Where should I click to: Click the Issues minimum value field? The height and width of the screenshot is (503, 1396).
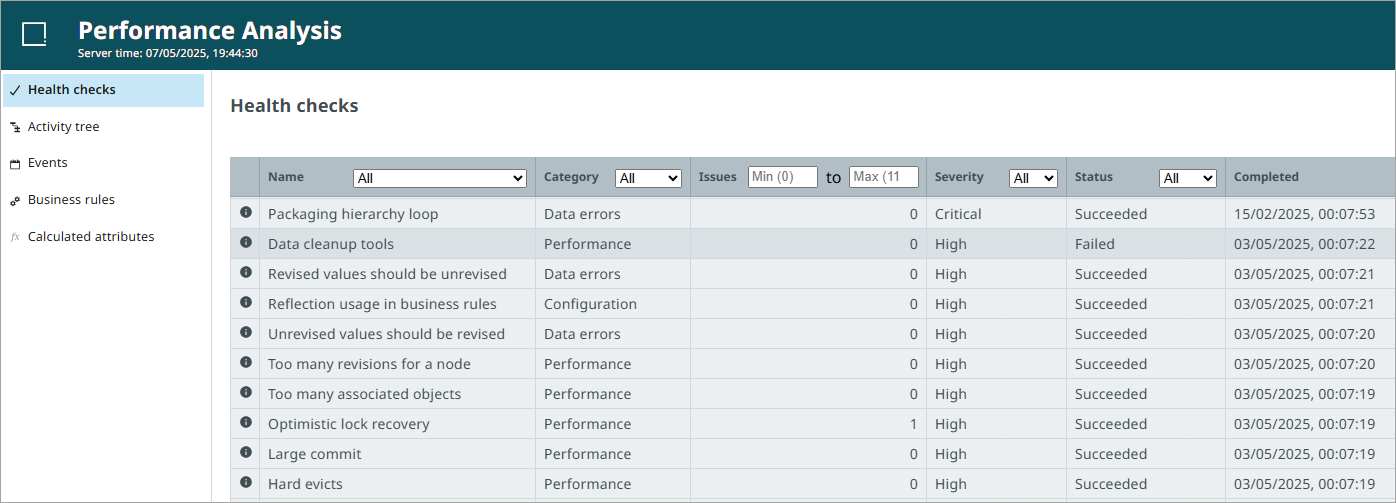pos(783,177)
